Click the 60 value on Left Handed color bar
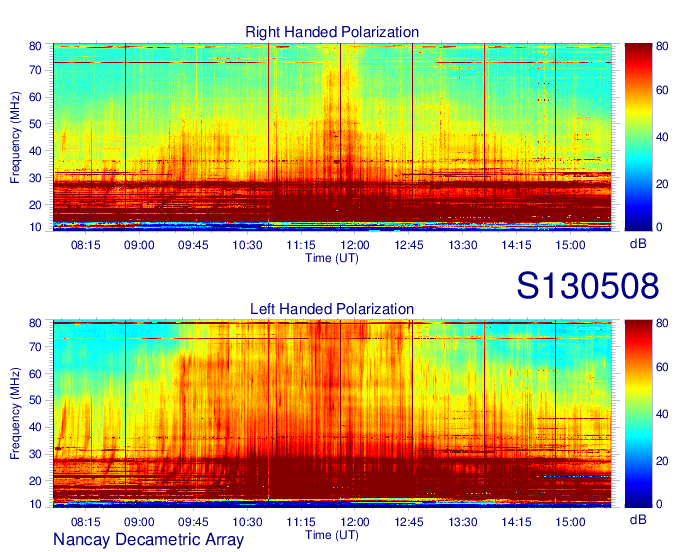The width and height of the screenshot is (680, 552). pyautogui.click(x=662, y=367)
